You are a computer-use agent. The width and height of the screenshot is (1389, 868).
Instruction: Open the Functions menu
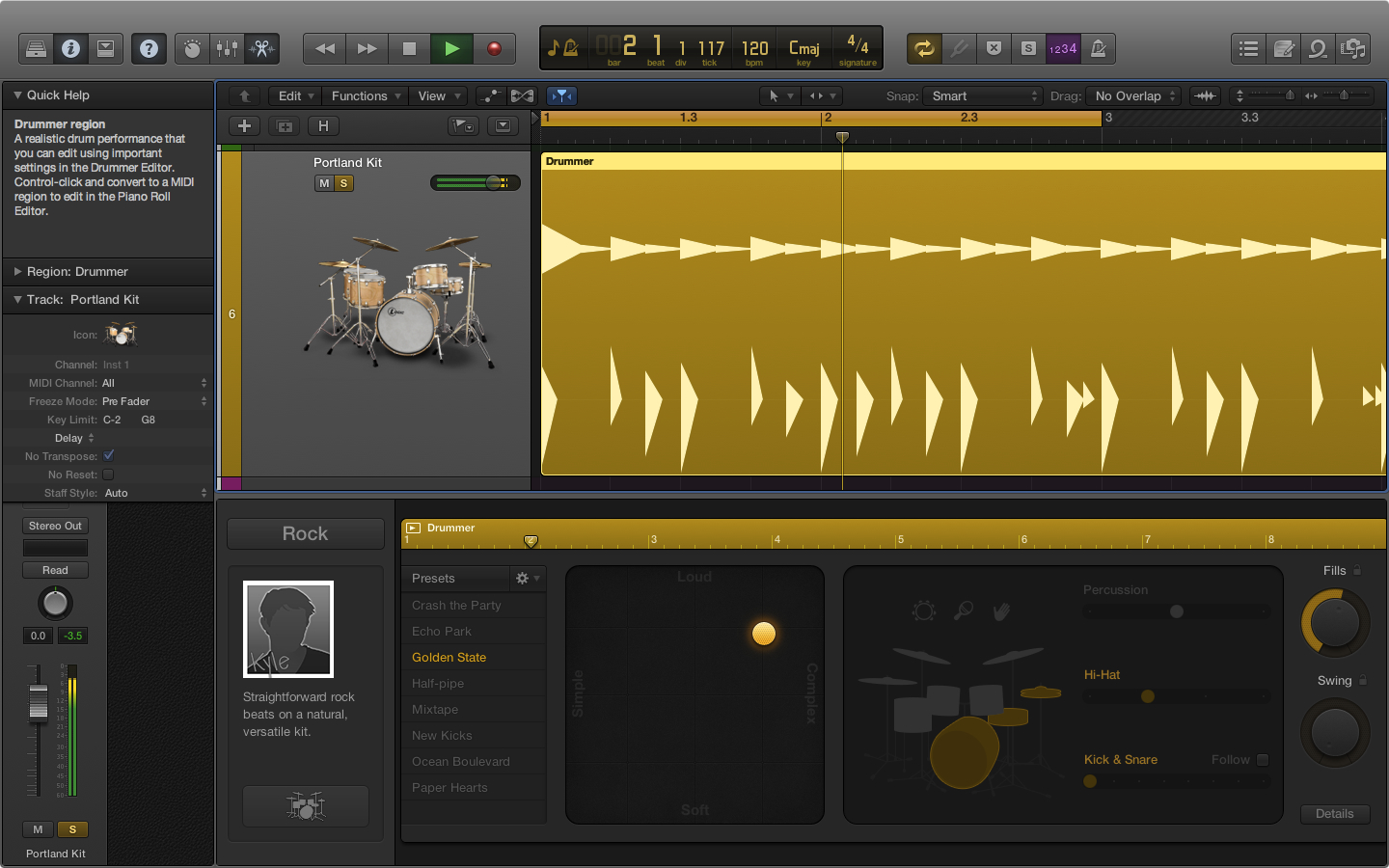pyautogui.click(x=367, y=95)
